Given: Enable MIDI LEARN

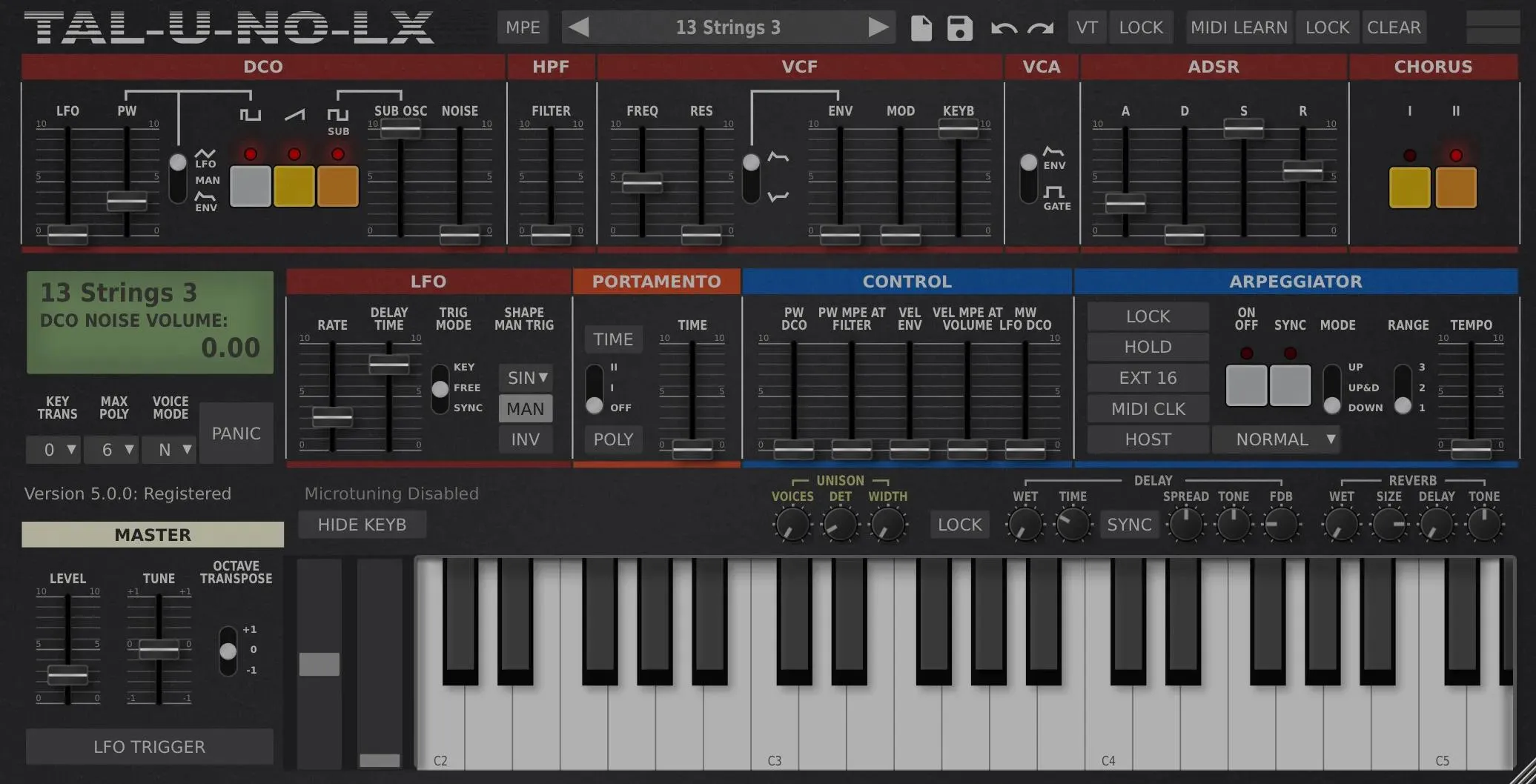Looking at the screenshot, I should point(1239,27).
